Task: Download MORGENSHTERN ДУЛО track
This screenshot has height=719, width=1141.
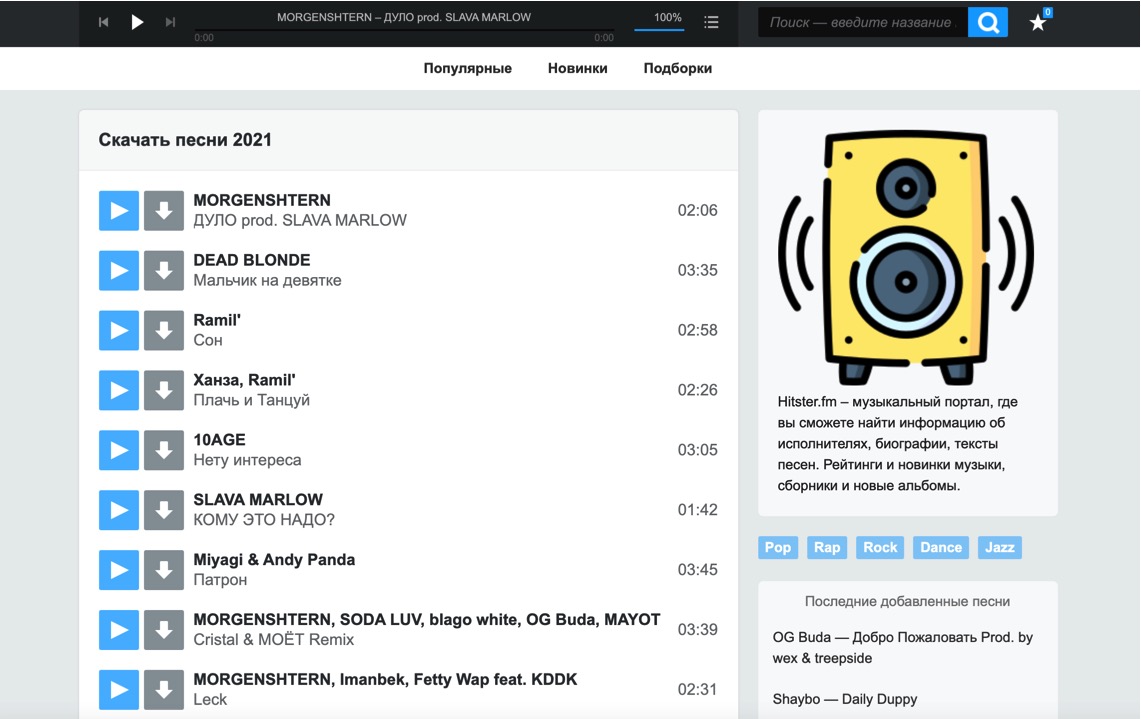Action: tap(164, 210)
